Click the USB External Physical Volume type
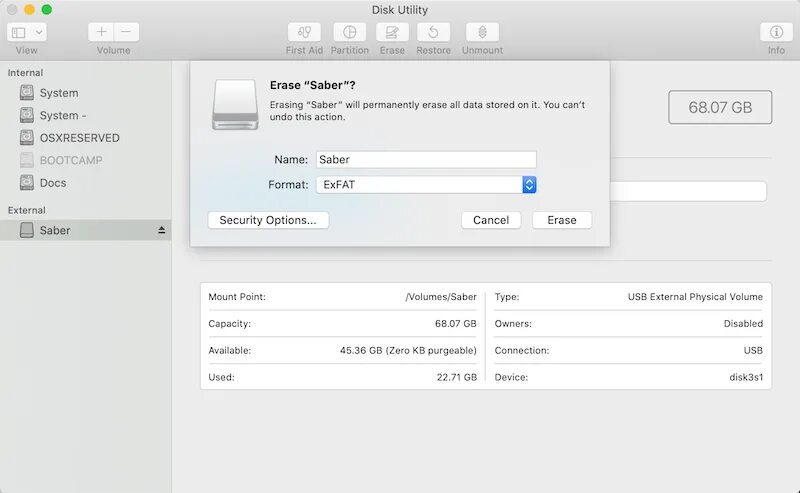 [695, 297]
